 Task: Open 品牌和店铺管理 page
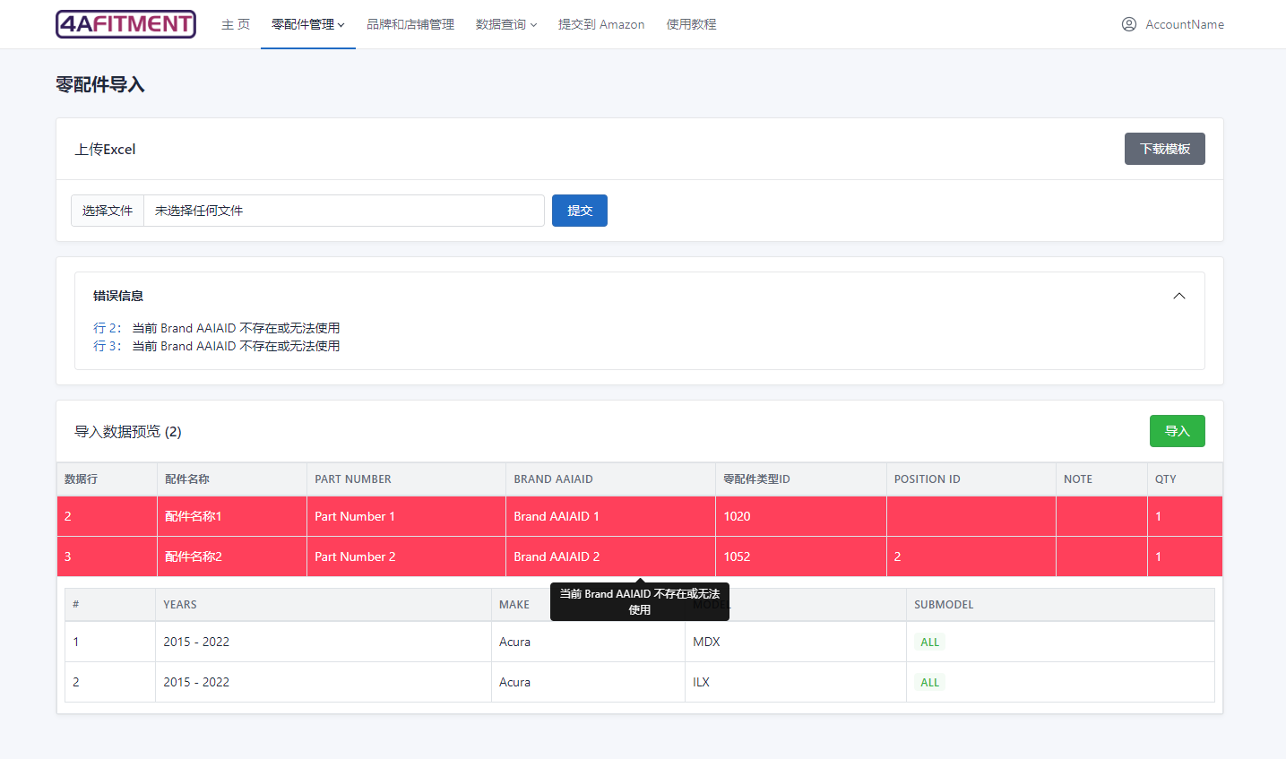pos(410,24)
